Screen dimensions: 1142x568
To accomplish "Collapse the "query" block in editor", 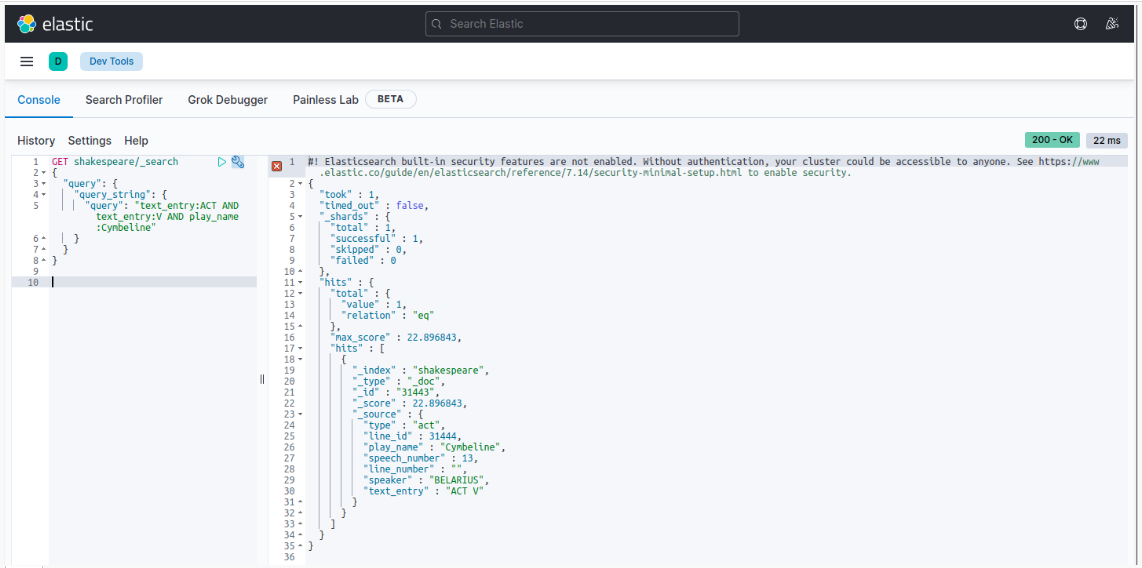I will tap(44, 184).
